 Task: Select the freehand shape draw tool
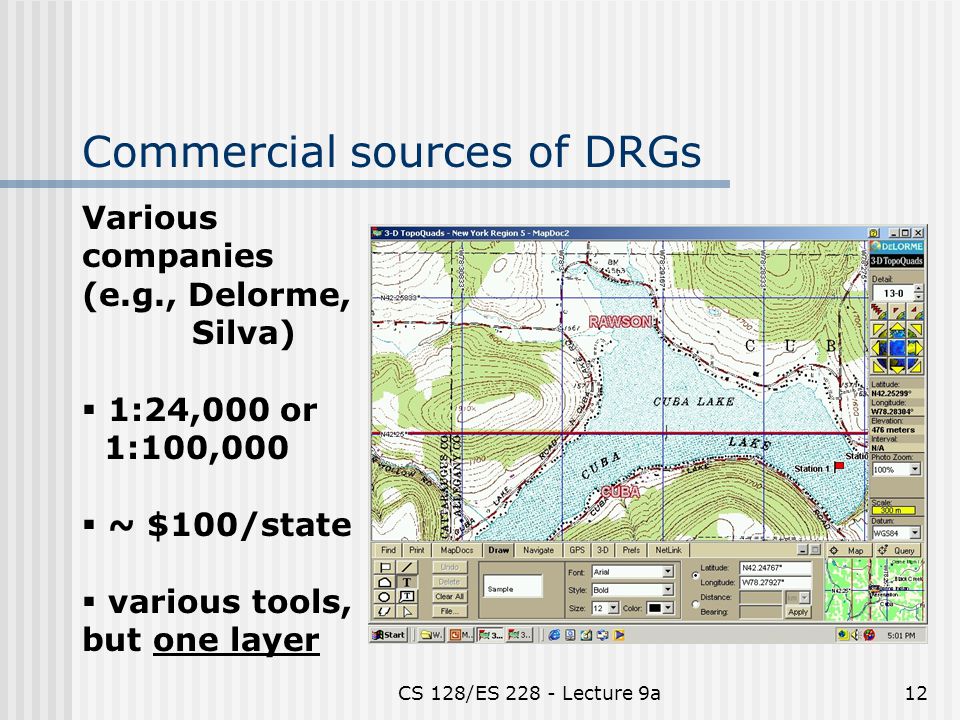pos(385,611)
